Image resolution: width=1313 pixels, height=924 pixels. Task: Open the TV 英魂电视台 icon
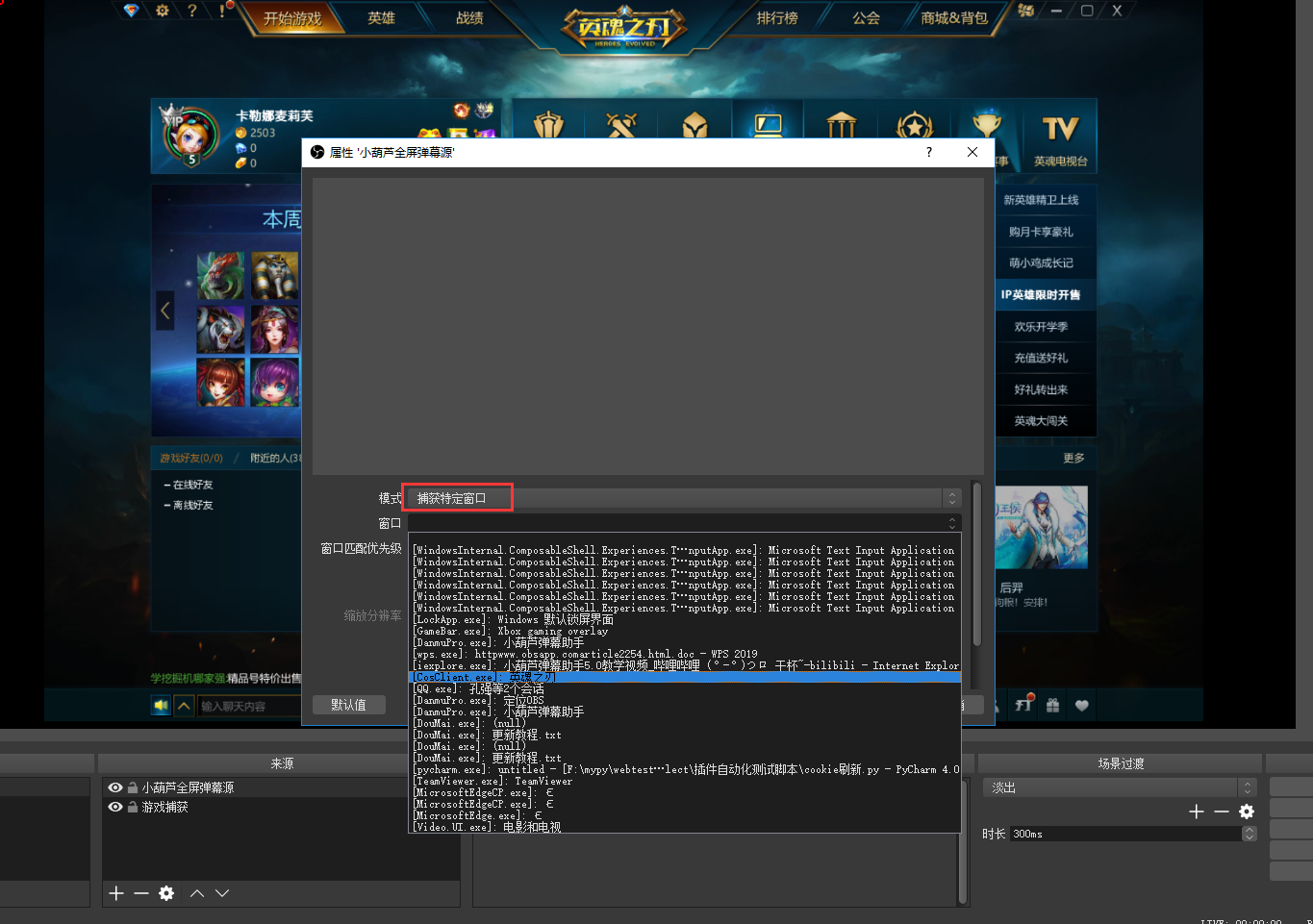pos(1060,137)
